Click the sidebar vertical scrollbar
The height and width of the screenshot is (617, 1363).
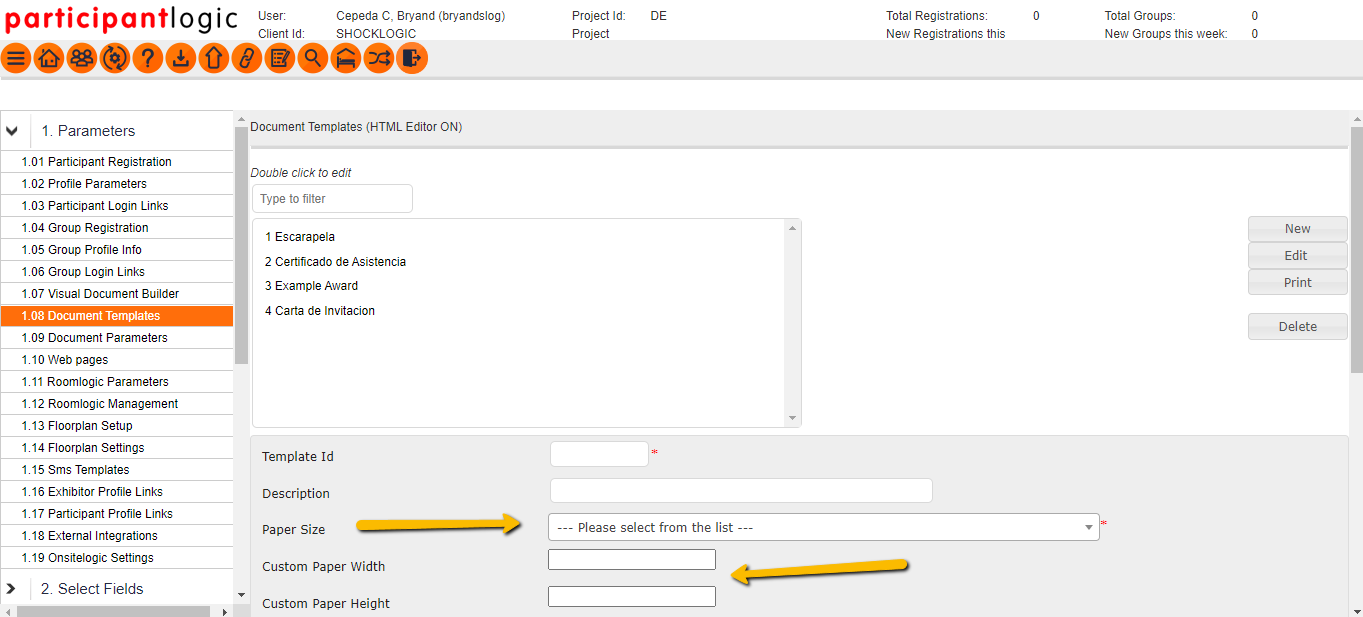pos(241,246)
